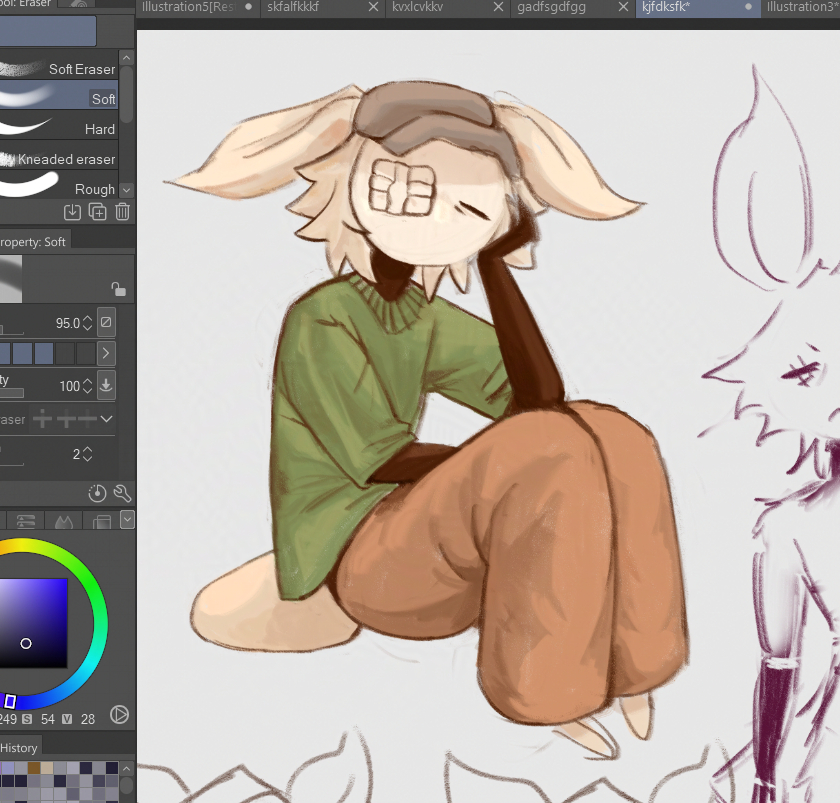Increase the brush size stepper at 95.0
The image size is (840, 803).
[87, 318]
